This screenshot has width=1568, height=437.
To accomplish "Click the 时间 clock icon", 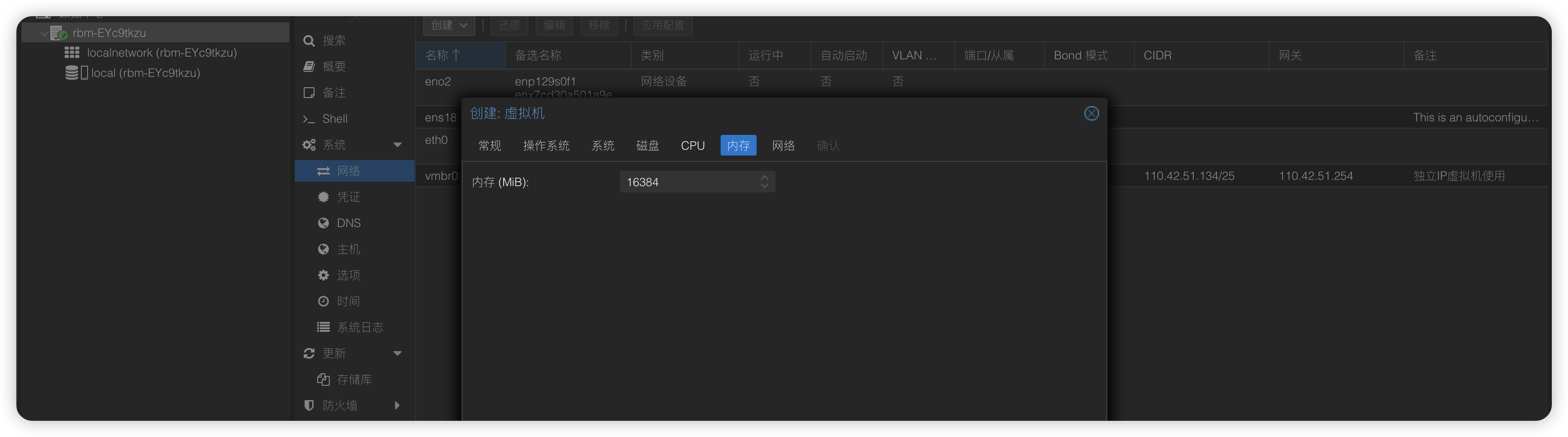I will 323,301.
